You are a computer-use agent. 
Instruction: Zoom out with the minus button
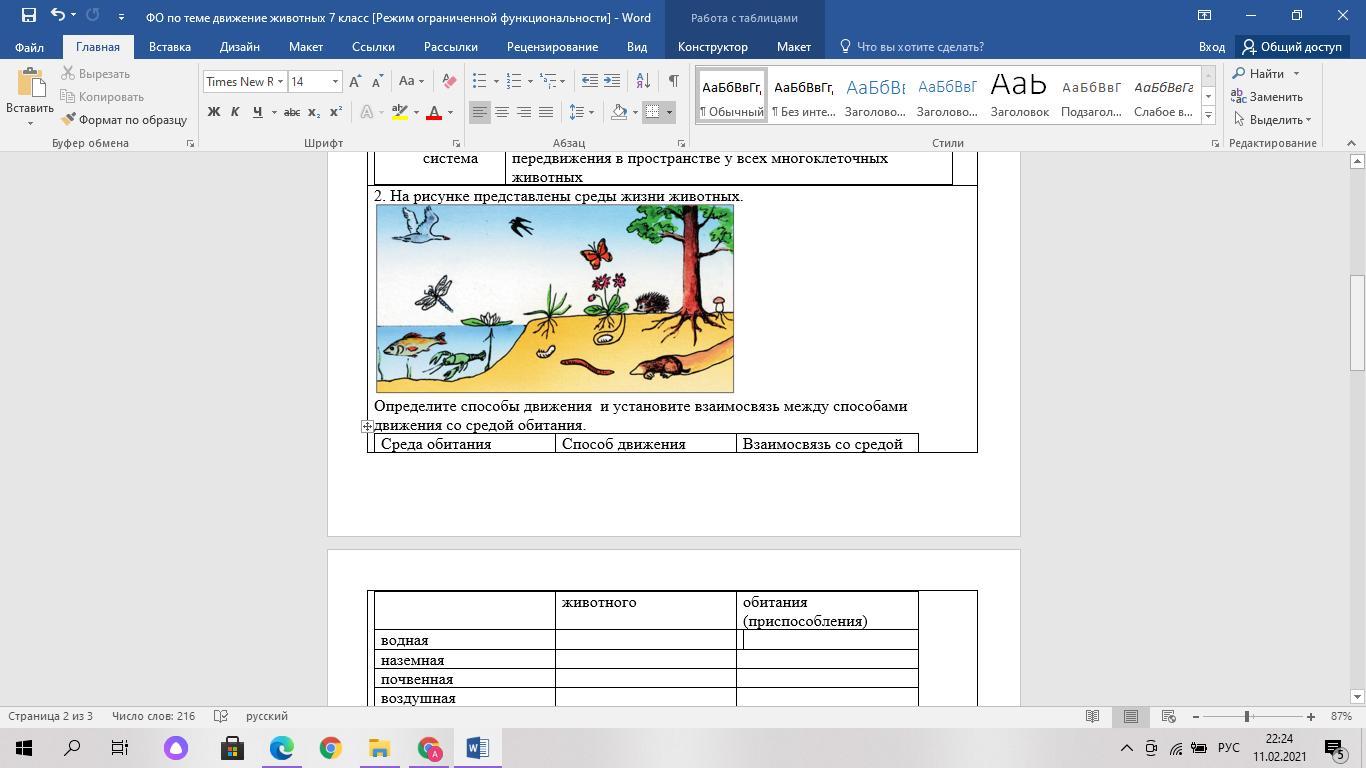[x=1196, y=716]
